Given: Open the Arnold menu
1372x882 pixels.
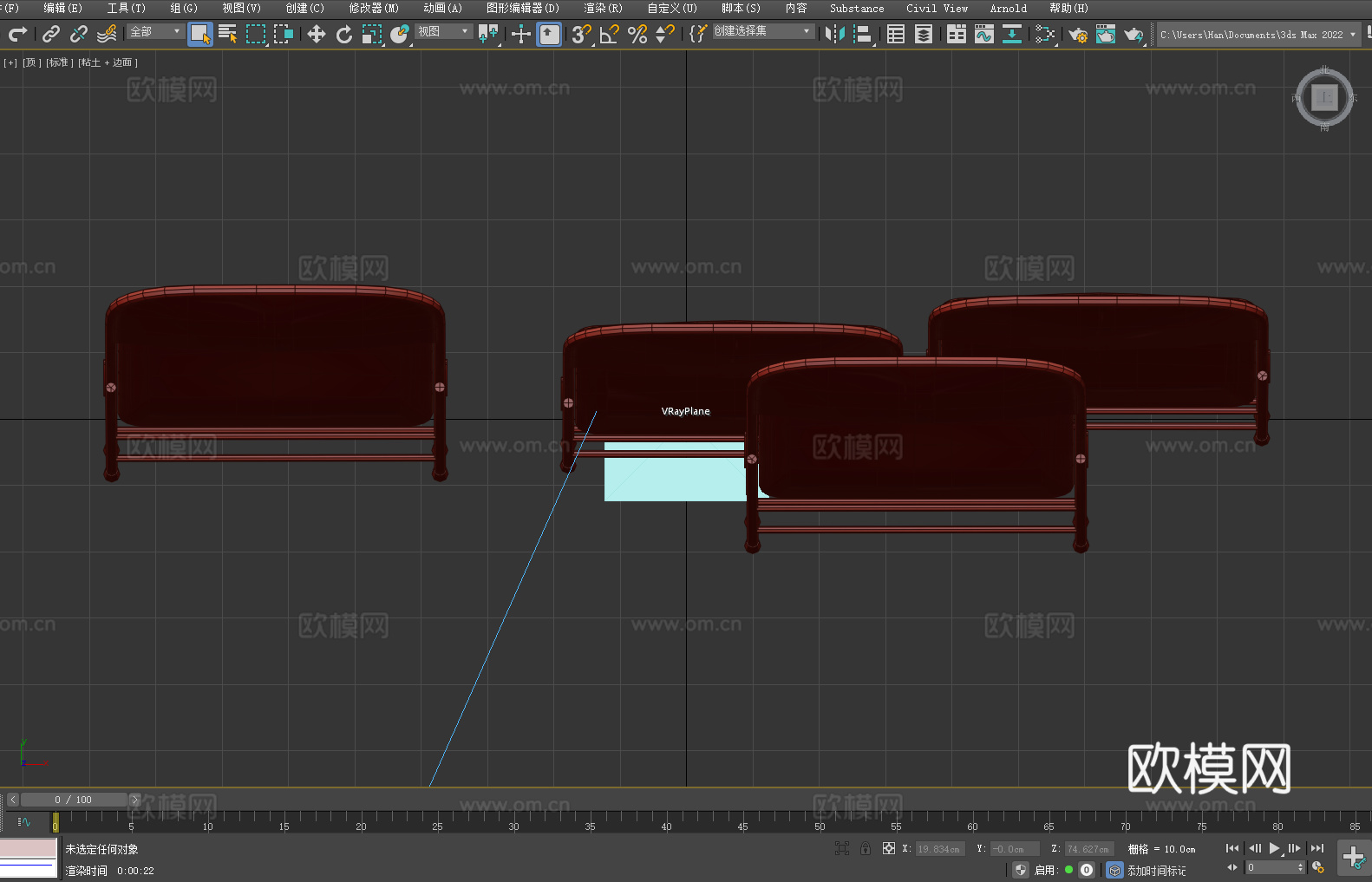Looking at the screenshot, I should pos(1008,8).
